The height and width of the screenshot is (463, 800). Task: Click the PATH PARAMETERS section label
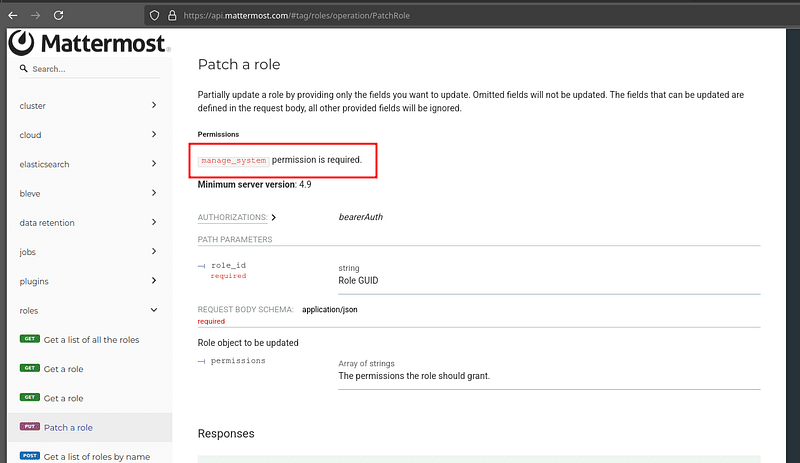click(x=235, y=239)
